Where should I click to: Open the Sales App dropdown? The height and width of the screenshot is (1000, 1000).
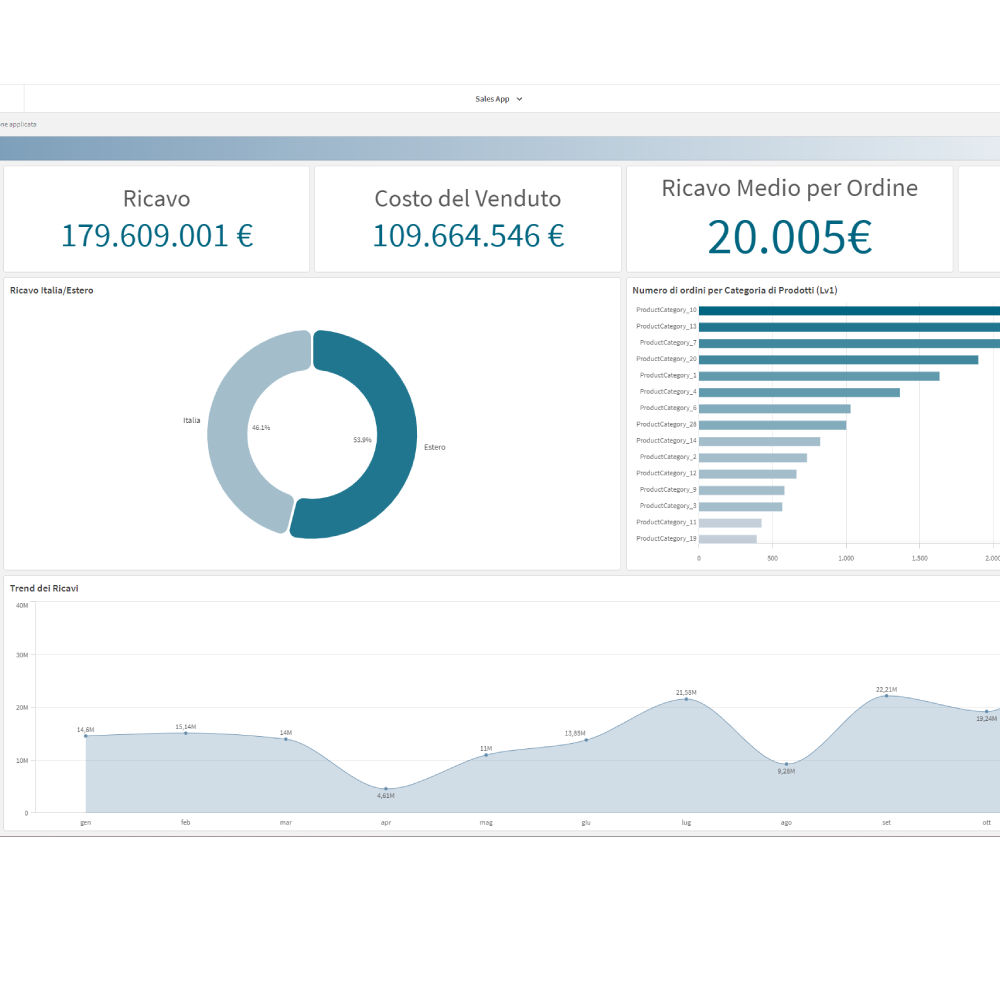click(x=499, y=98)
